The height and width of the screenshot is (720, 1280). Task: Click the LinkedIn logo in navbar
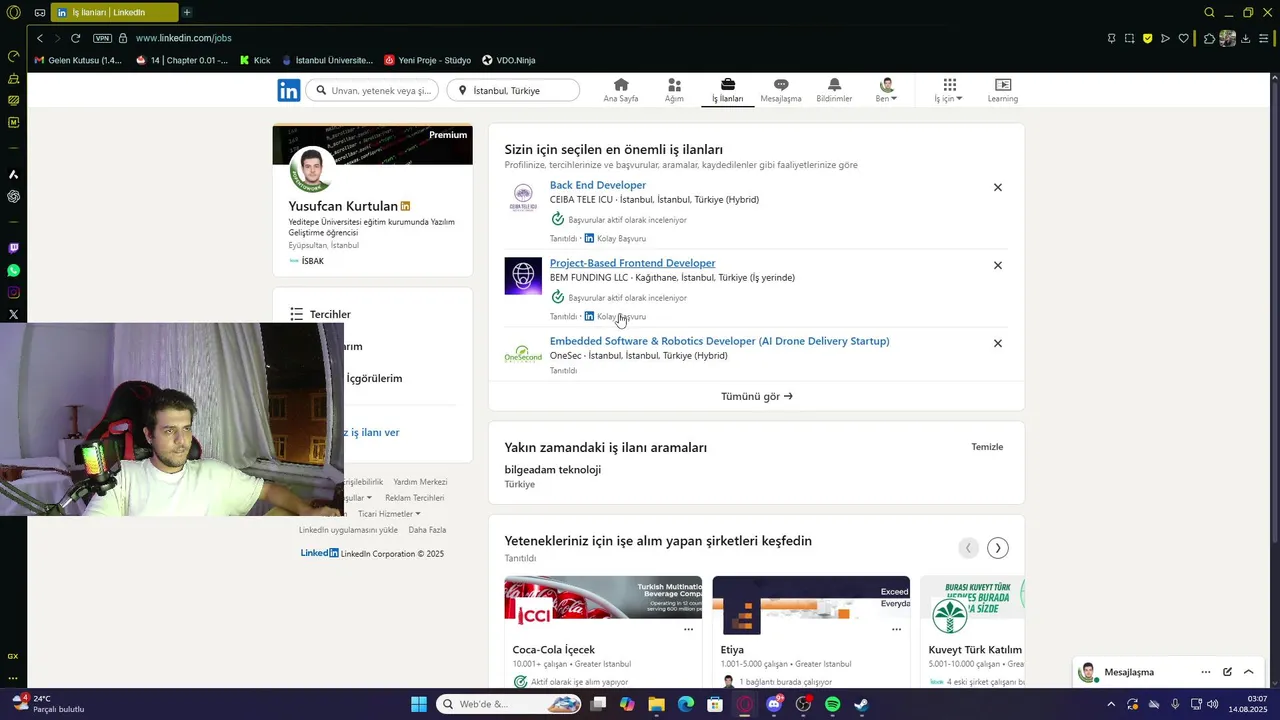tap(289, 90)
